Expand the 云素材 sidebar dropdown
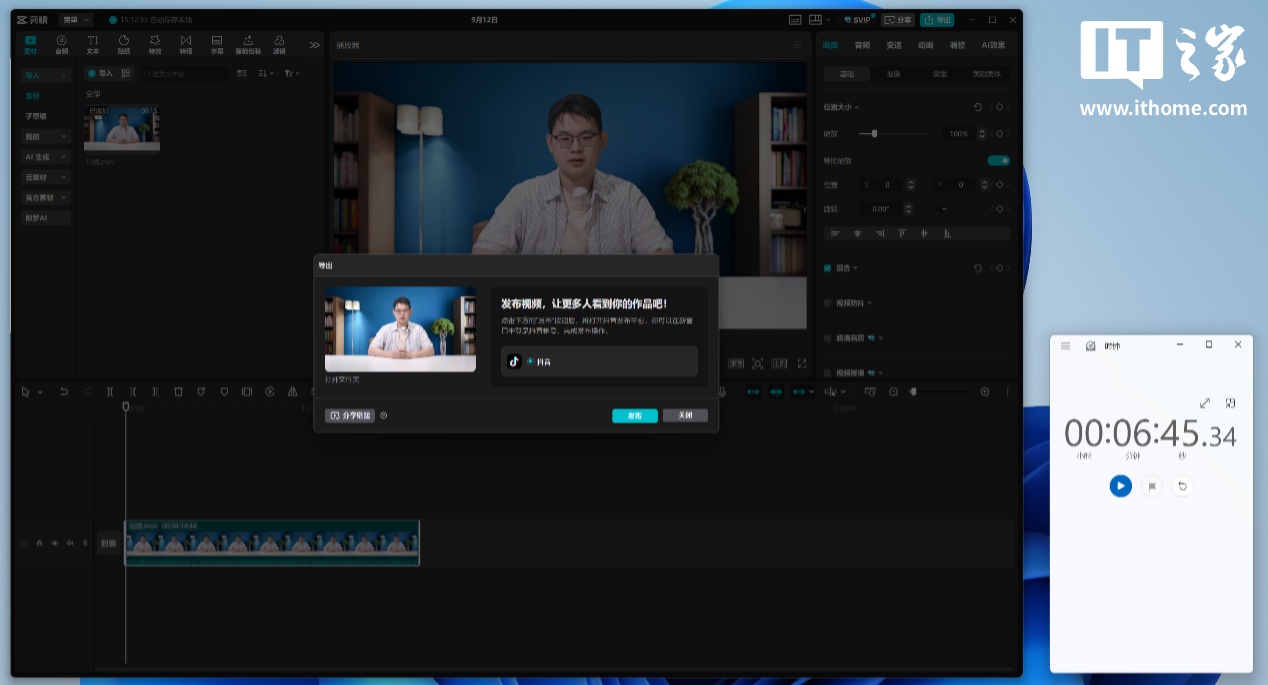 point(46,177)
